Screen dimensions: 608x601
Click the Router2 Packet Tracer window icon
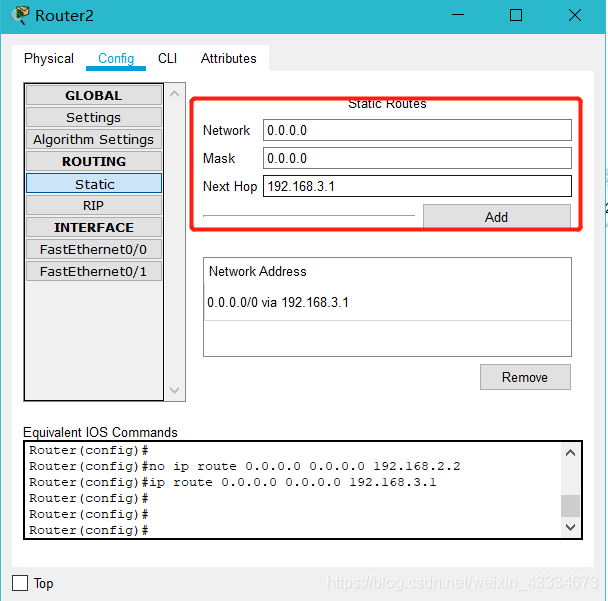click(19, 15)
